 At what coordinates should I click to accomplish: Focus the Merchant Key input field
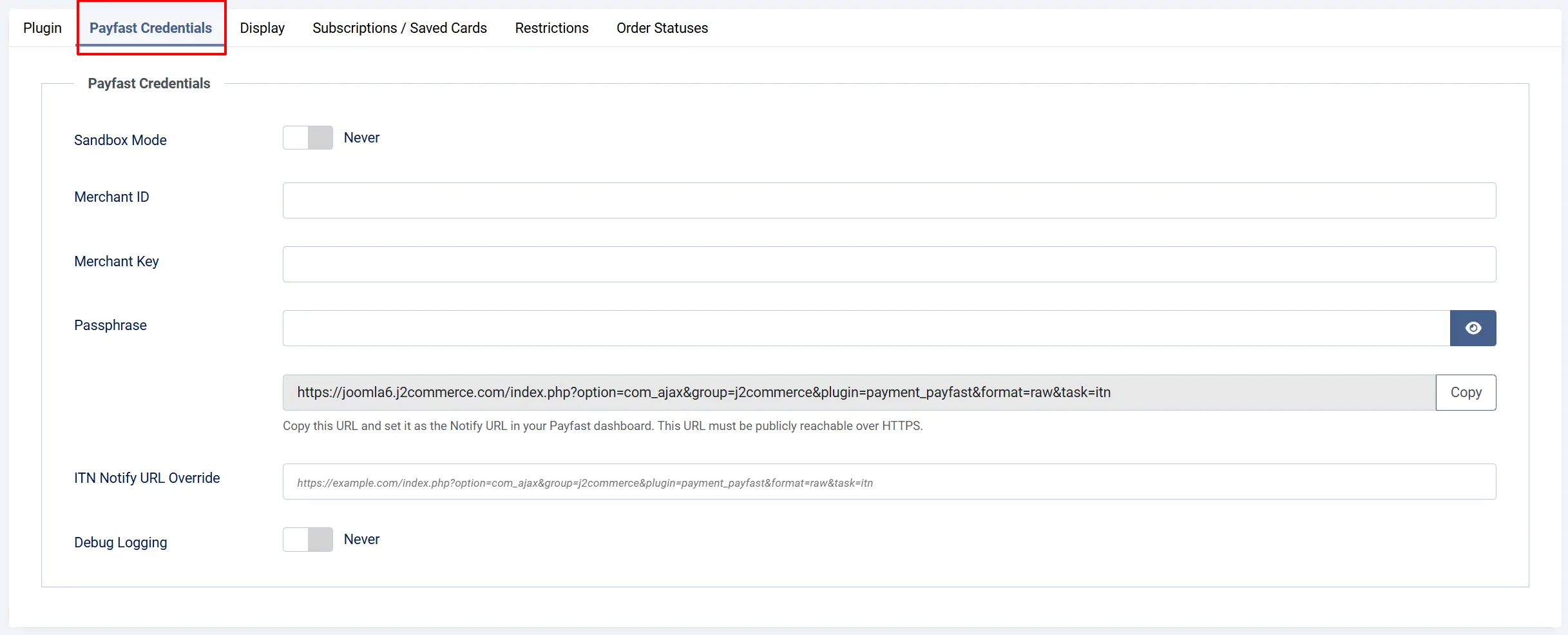[x=889, y=264]
